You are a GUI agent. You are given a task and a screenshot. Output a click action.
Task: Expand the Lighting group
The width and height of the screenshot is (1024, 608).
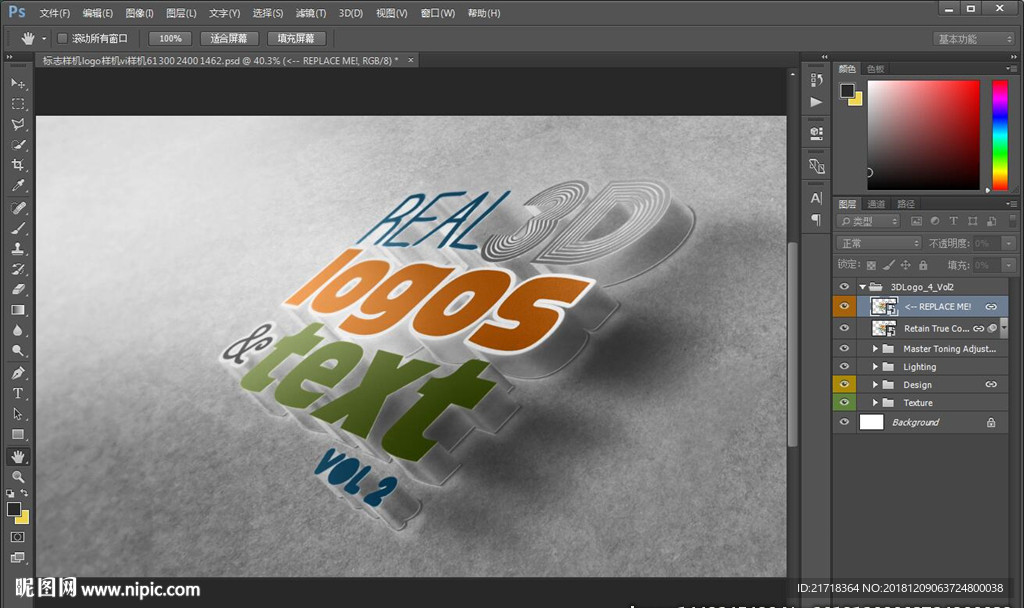[875, 366]
